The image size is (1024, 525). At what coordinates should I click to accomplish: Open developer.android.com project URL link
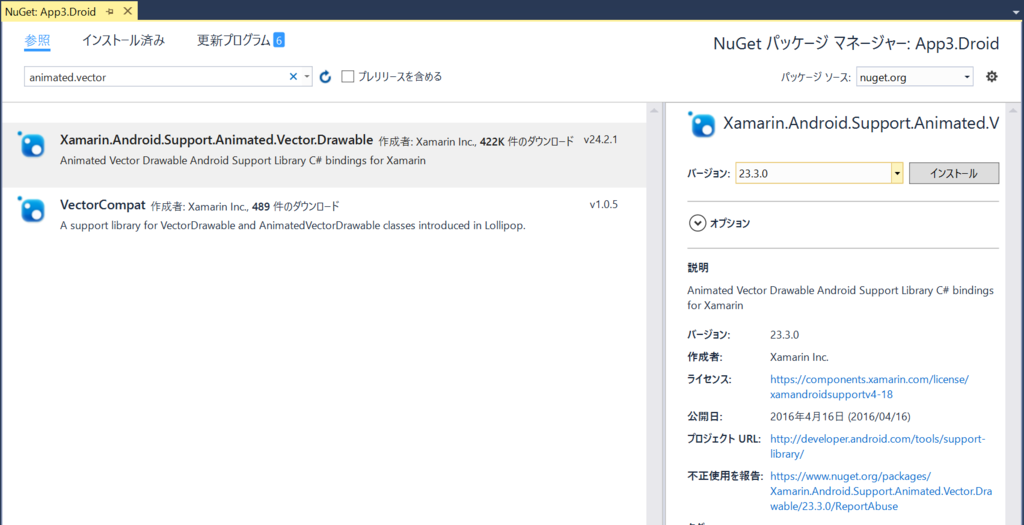coord(878,447)
